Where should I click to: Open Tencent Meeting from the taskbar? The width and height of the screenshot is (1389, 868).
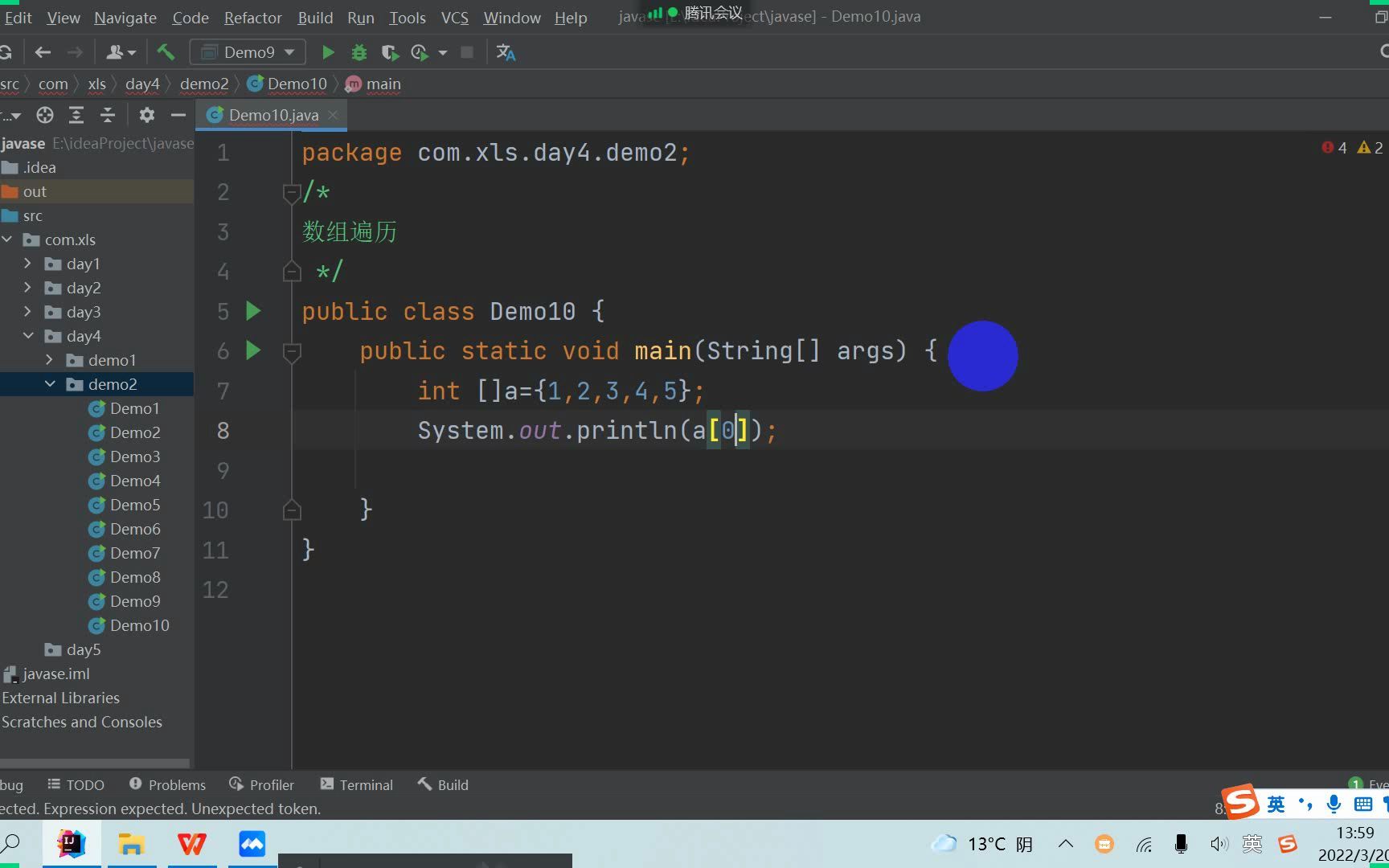[252, 844]
